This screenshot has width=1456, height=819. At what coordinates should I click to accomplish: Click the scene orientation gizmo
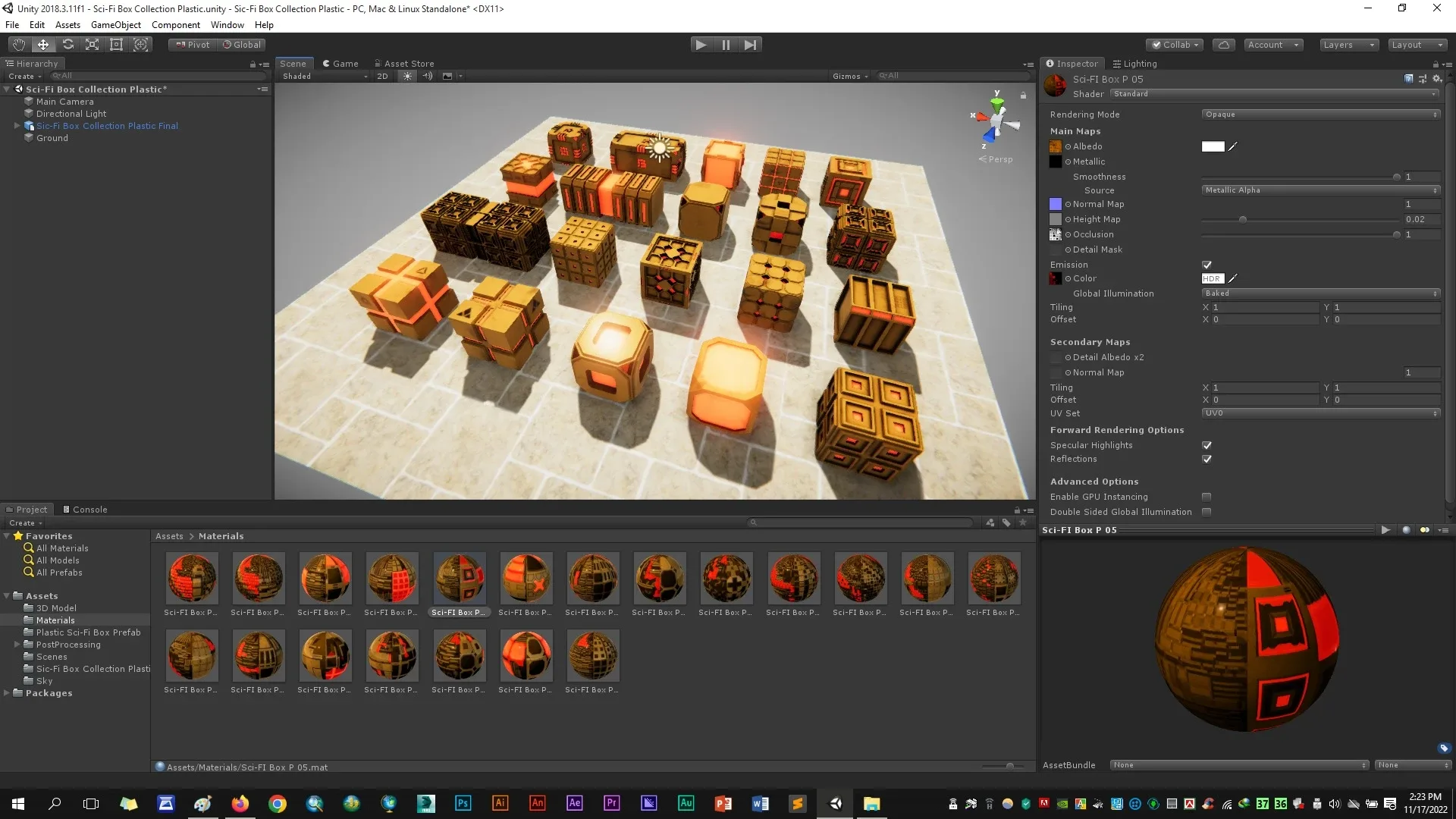[x=996, y=121]
